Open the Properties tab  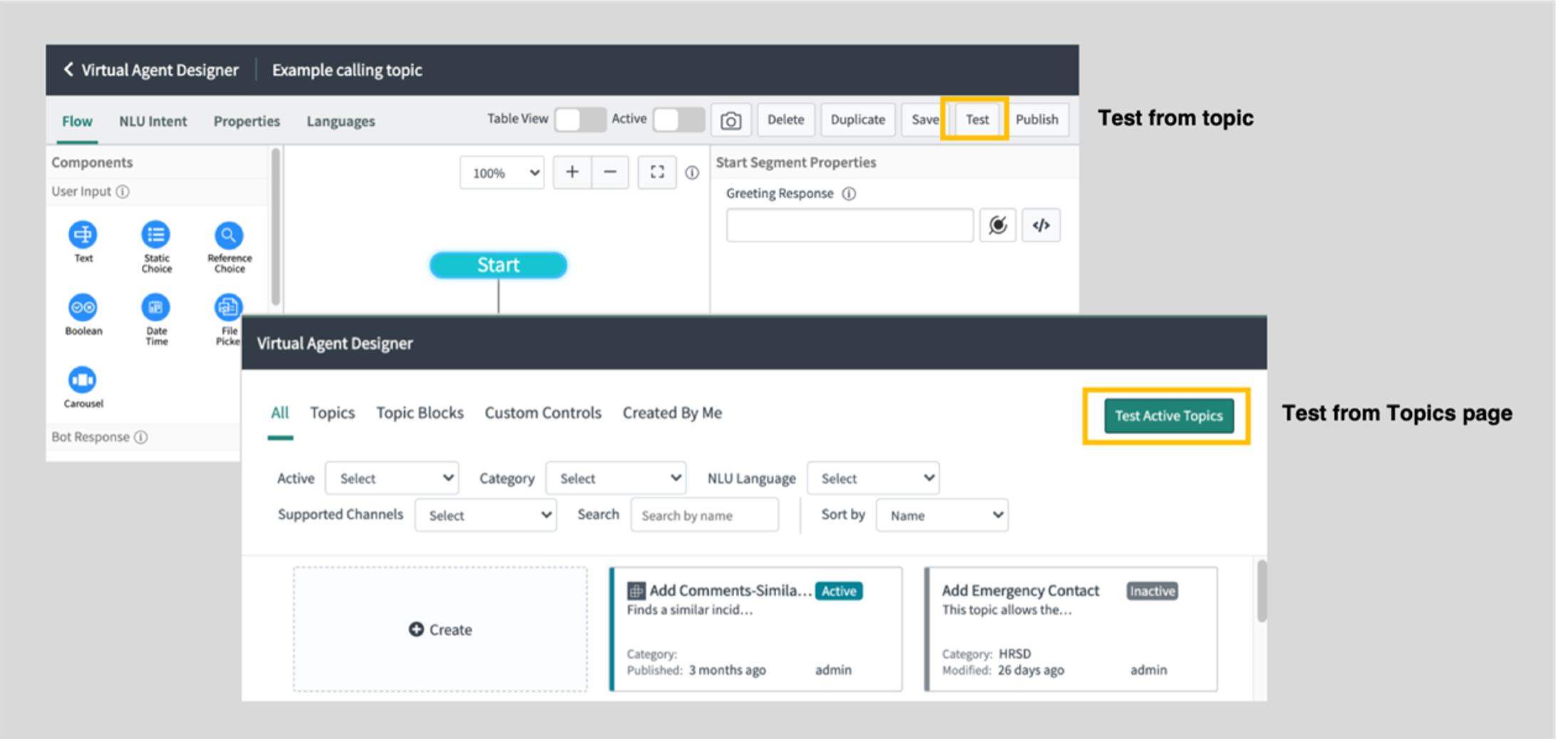point(247,121)
